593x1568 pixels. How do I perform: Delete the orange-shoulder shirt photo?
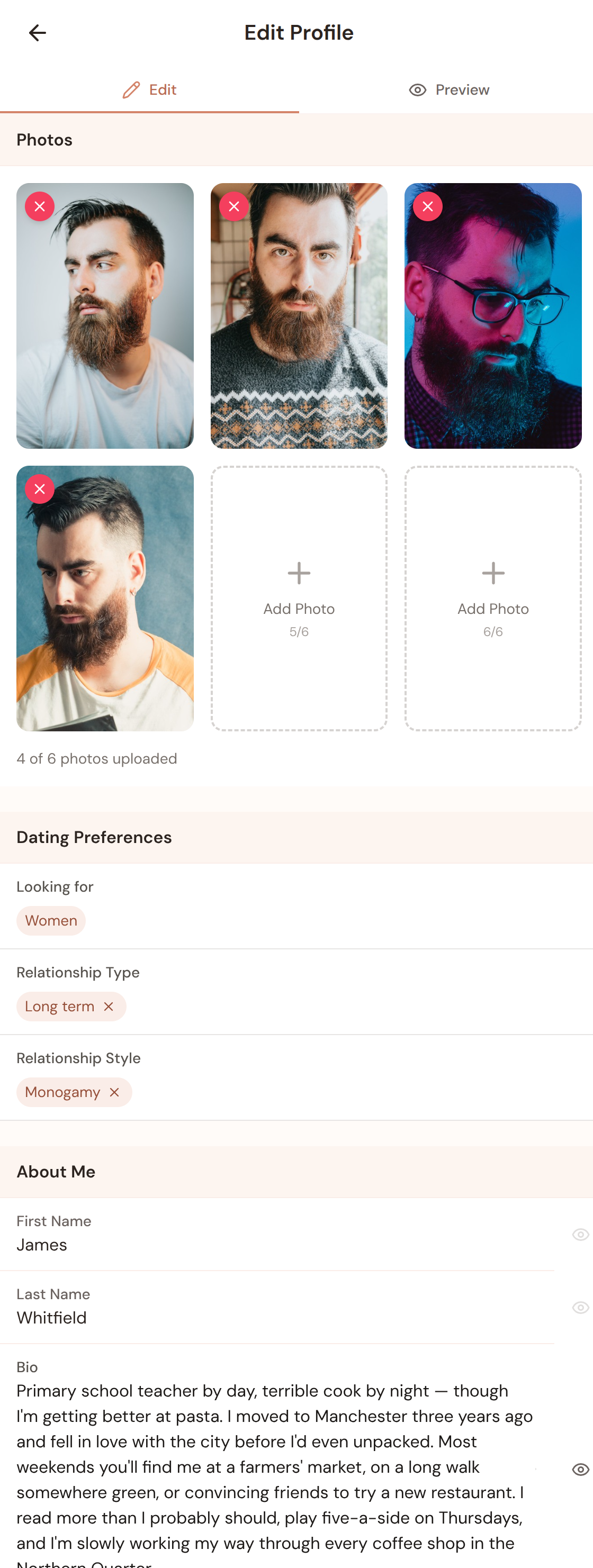(39, 488)
